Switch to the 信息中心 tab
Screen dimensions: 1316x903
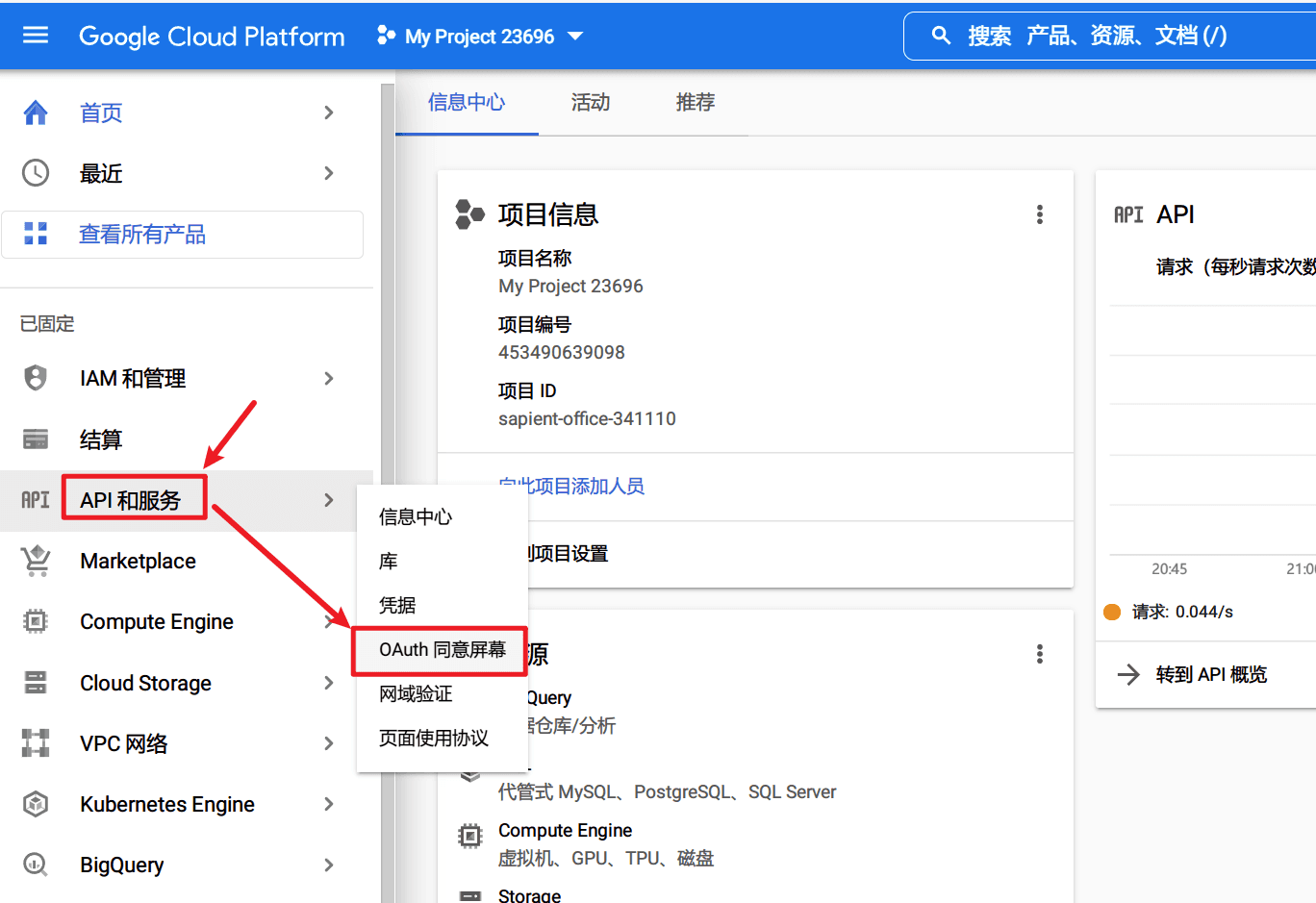pos(467,102)
